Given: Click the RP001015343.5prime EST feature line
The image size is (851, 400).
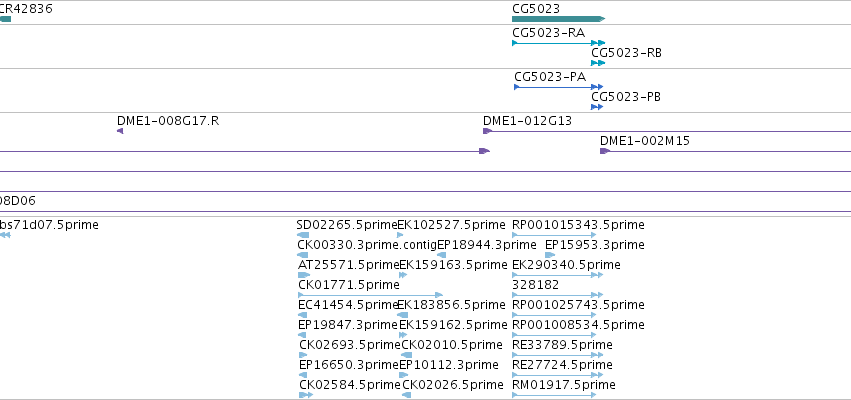Looking at the screenshot, I should [554, 235].
